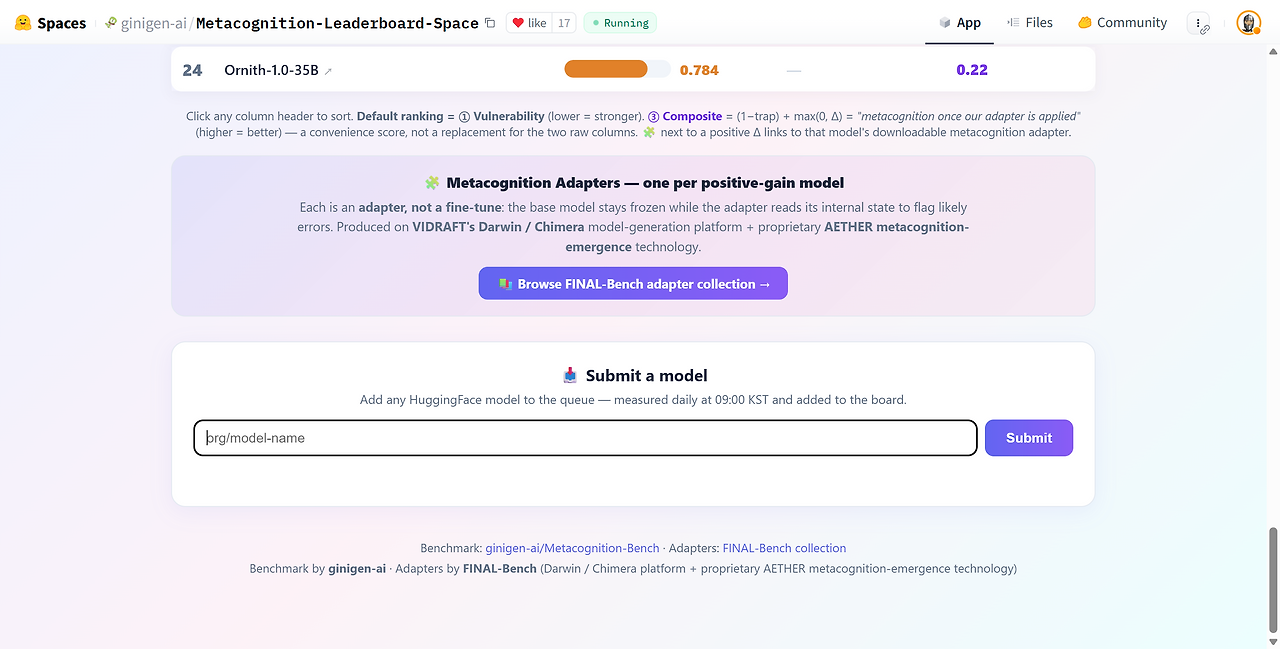Select the 0.784 vulnerability score
This screenshot has height=649, width=1280.
tap(699, 70)
